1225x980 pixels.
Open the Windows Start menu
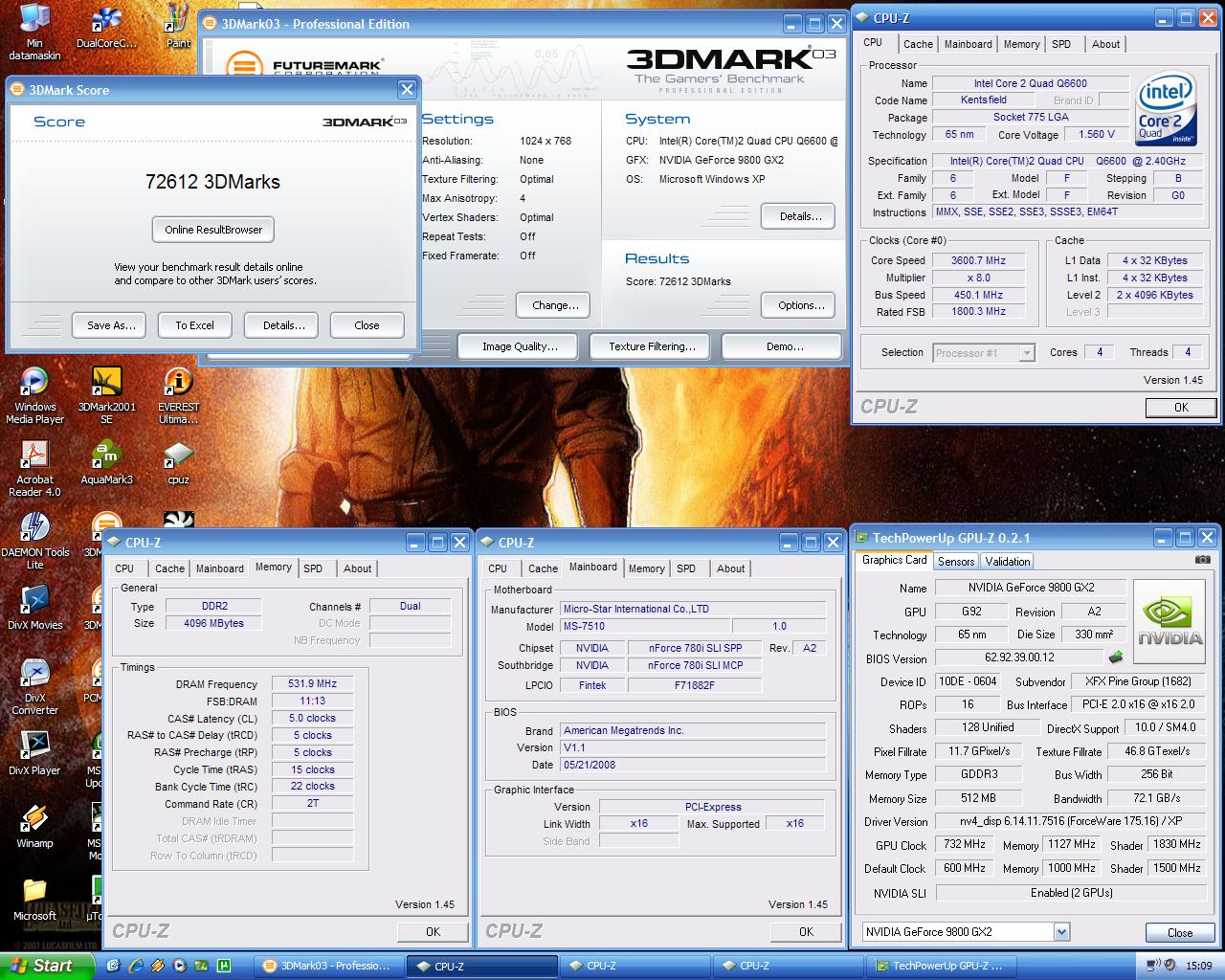tap(47, 966)
